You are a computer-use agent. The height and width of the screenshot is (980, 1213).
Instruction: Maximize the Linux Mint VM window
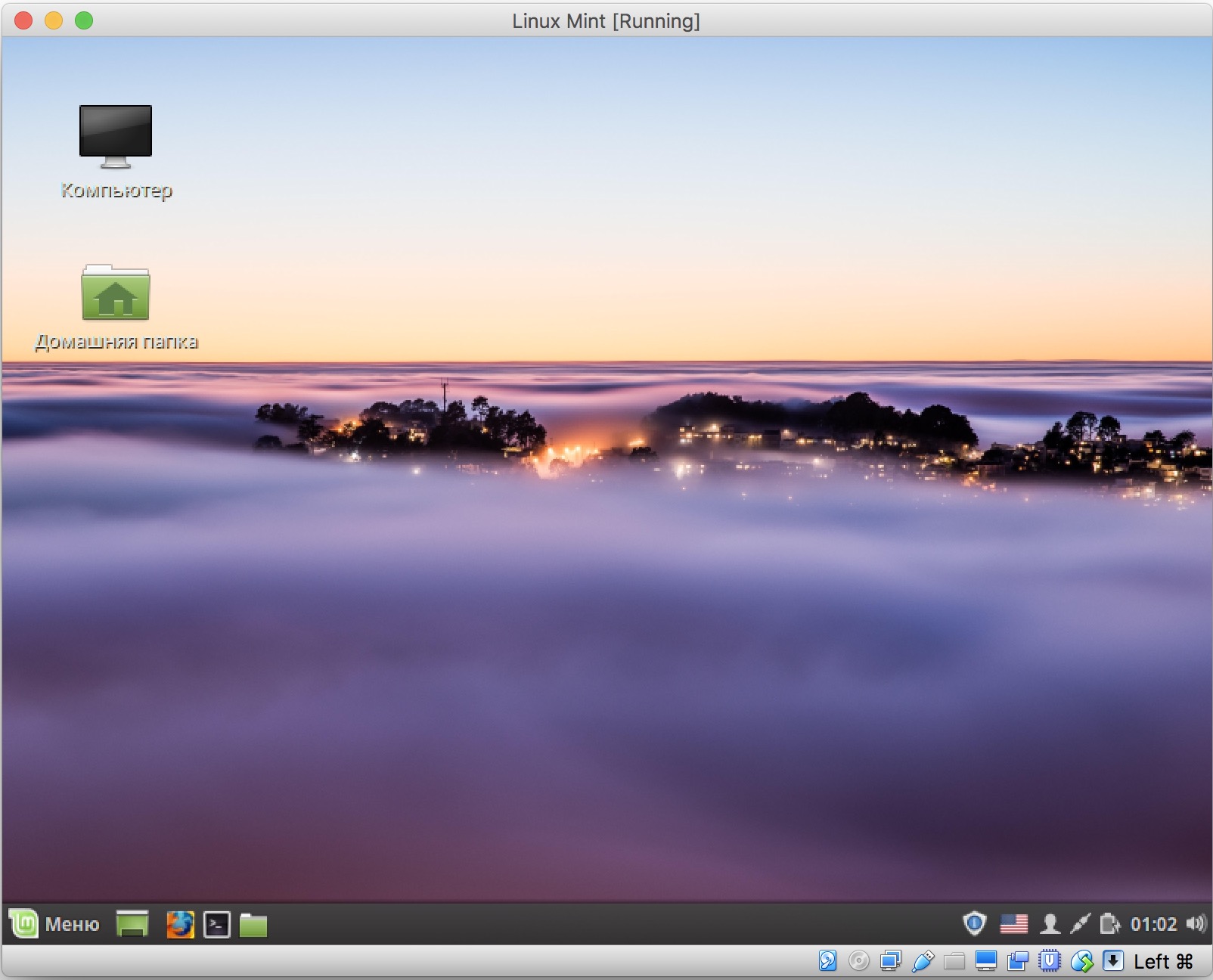point(84,20)
